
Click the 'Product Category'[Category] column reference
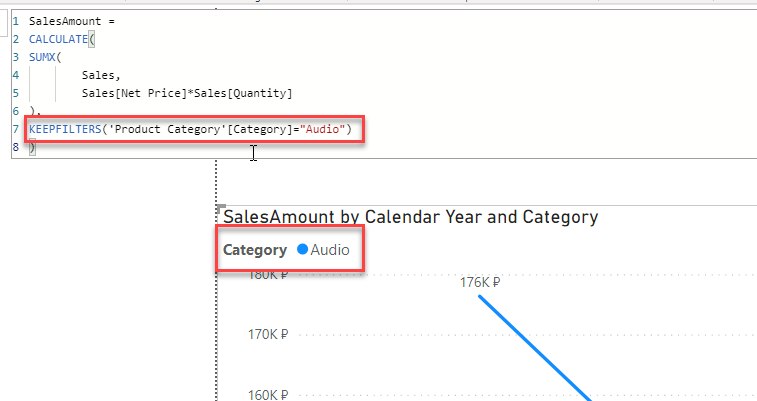(x=200, y=129)
